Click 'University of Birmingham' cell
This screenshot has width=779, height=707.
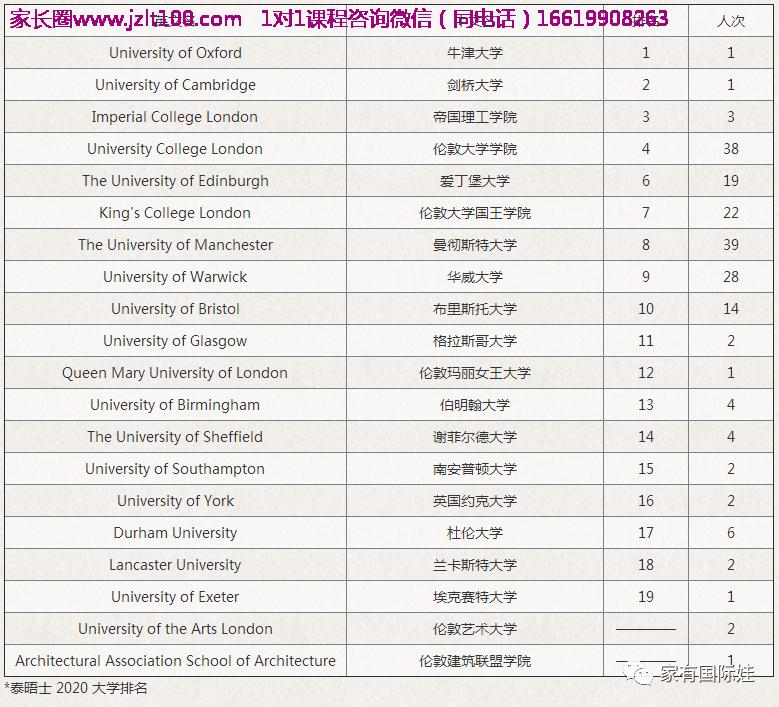175,405
